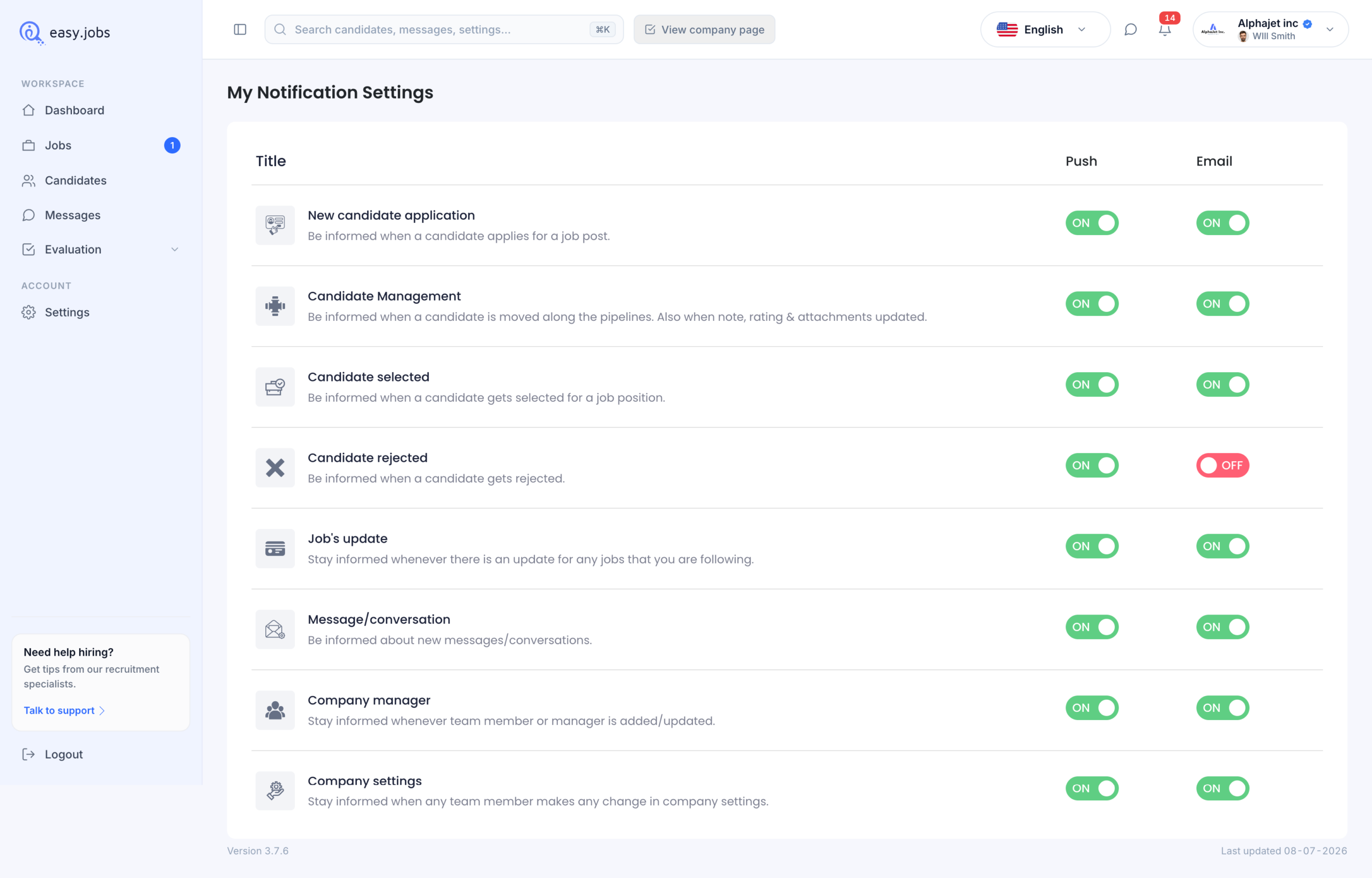The width and height of the screenshot is (1372, 878).
Task: Turn off Email for Candidate Management
Action: pyautogui.click(x=1222, y=304)
